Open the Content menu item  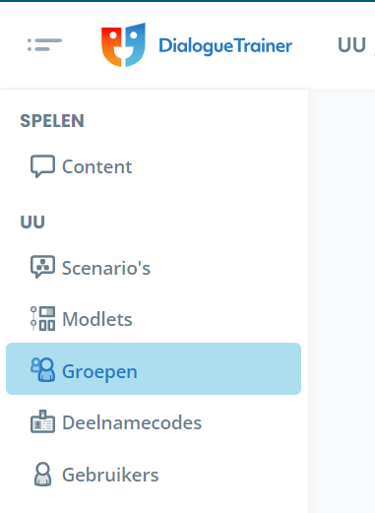pyautogui.click(x=153, y=166)
